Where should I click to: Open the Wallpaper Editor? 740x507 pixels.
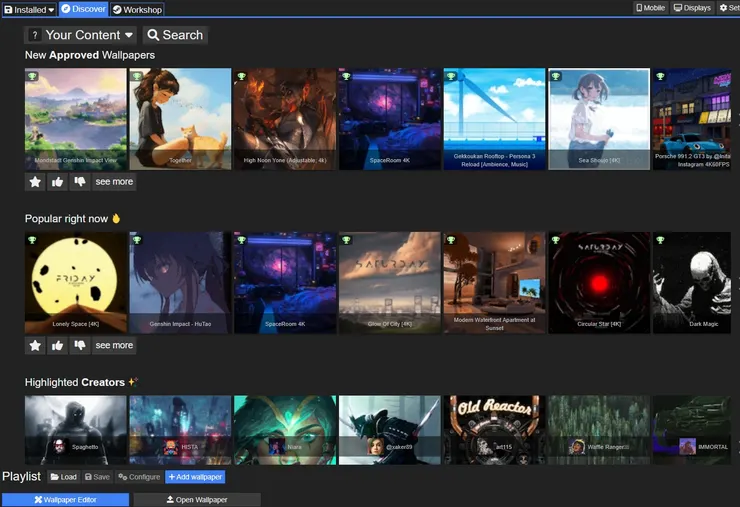pyautogui.click(x=65, y=500)
